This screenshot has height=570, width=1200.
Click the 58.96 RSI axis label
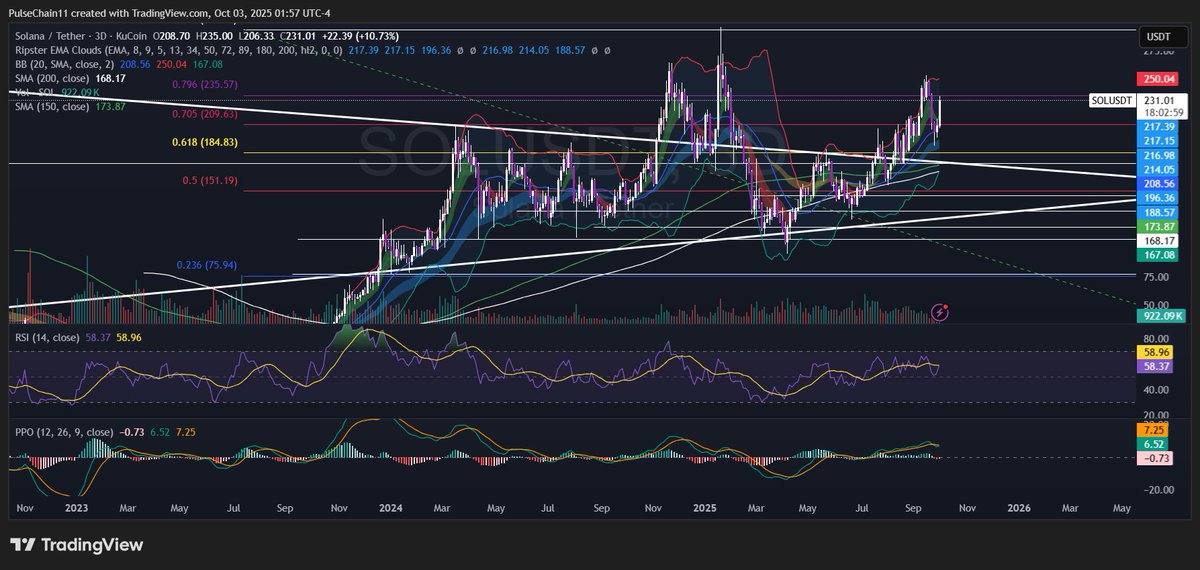1156,353
